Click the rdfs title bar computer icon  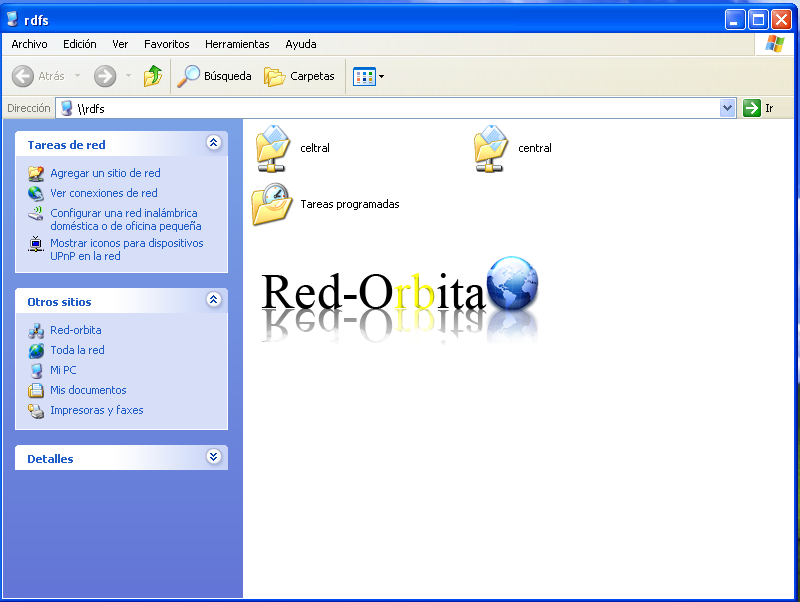[12, 19]
